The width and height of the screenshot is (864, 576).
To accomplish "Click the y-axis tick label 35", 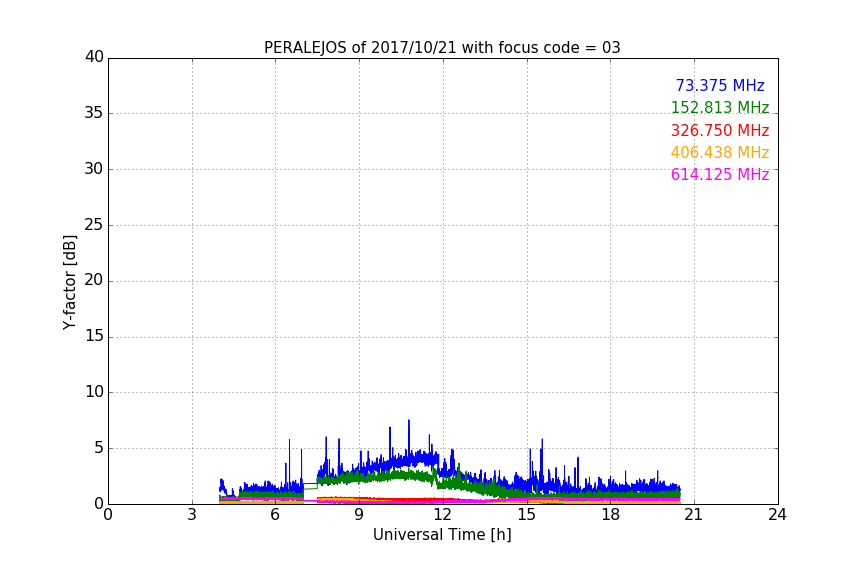I will [x=94, y=113].
